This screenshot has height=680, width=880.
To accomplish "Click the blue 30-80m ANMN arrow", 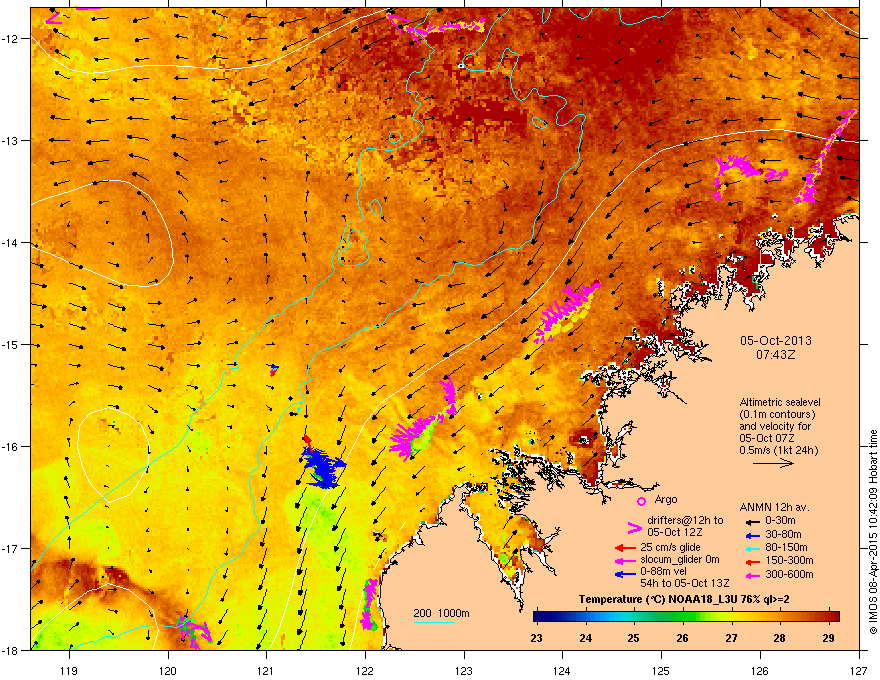I will click(x=751, y=535).
